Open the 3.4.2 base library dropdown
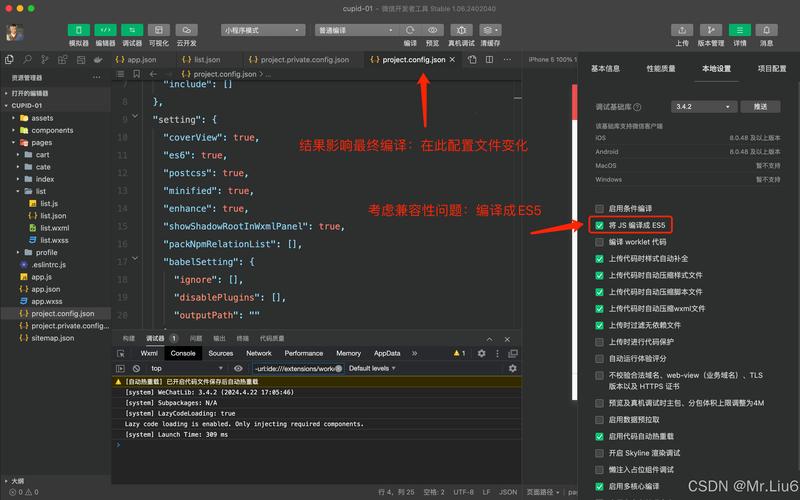 tap(704, 107)
